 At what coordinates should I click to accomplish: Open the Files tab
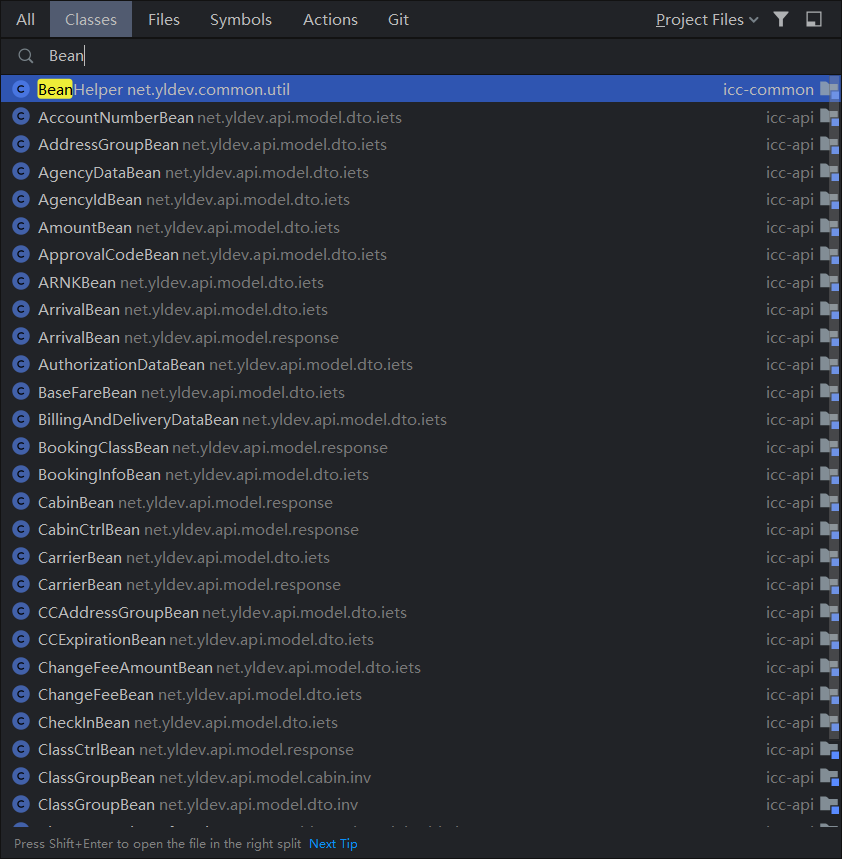click(164, 20)
